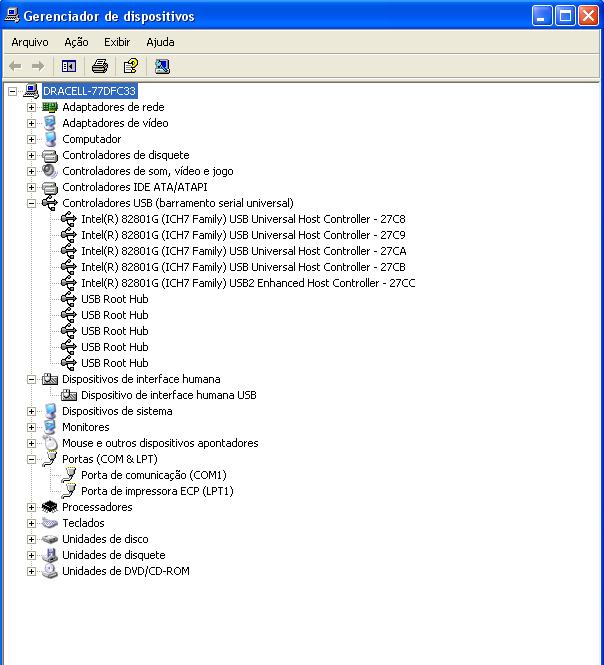Select the Dispositivos de sistema label

[117, 411]
